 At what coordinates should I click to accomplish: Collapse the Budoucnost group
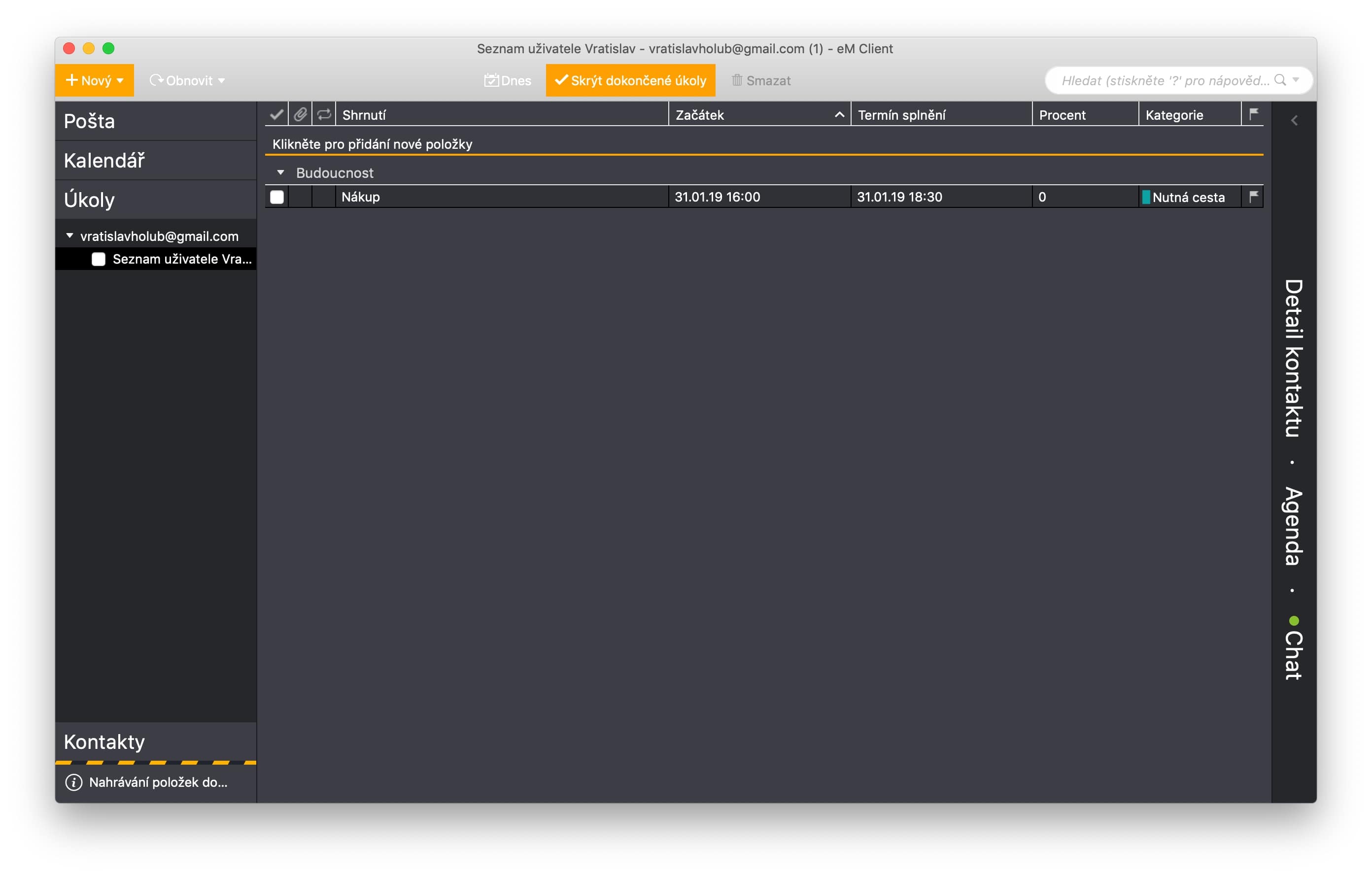tap(280, 172)
